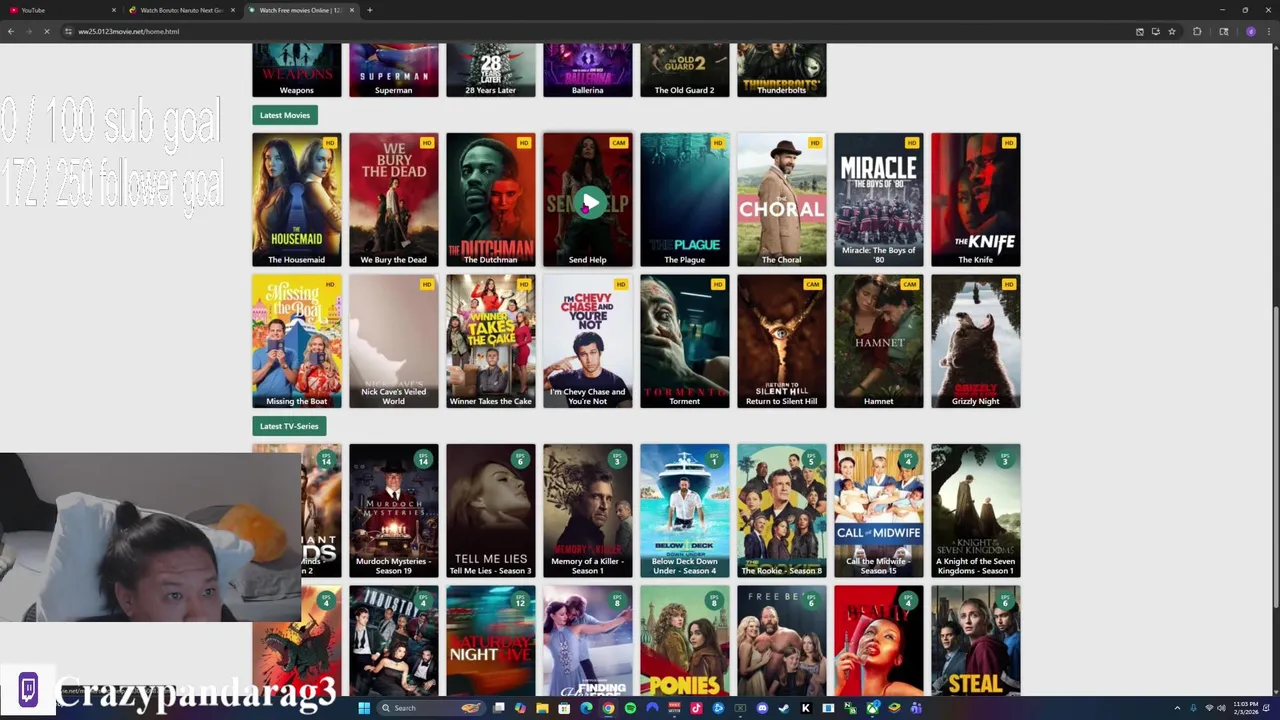This screenshot has width=1280, height=720.
Task: Open We Bury the Dead movie poster
Action: click(x=394, y=200)
